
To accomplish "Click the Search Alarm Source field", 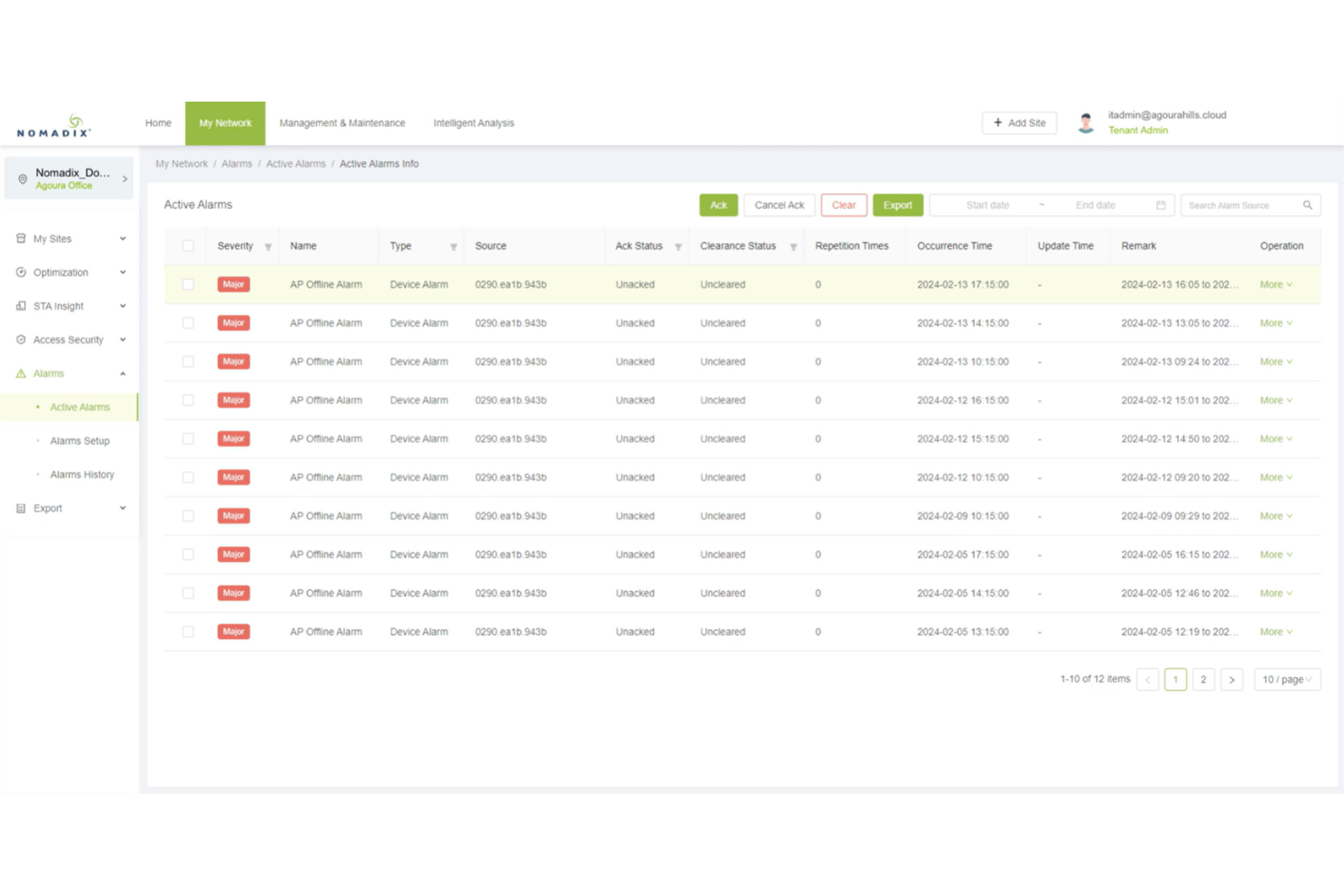I will pyautogui.click(x=1250, y=205).
